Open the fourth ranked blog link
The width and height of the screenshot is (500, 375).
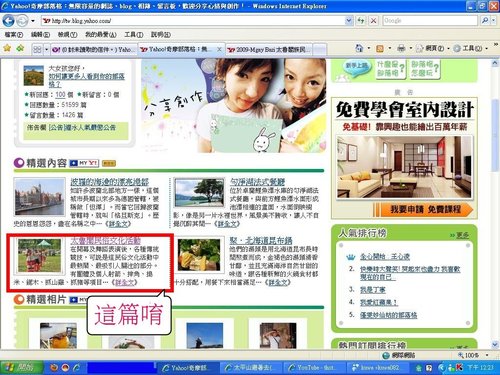click(x=379, y=303)
